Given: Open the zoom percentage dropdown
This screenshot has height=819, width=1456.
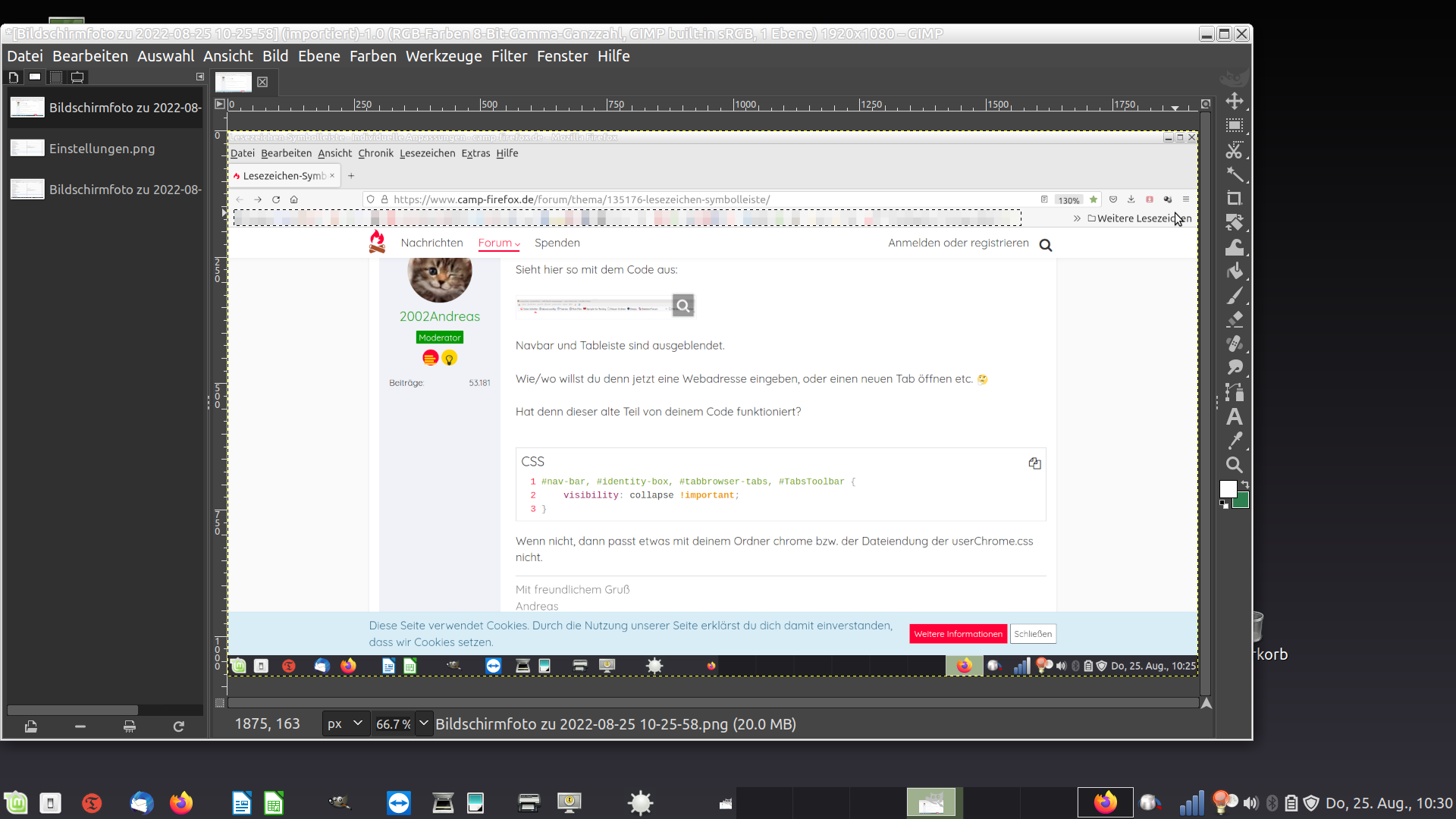Looking at the screenshot, I should (424, 723).
